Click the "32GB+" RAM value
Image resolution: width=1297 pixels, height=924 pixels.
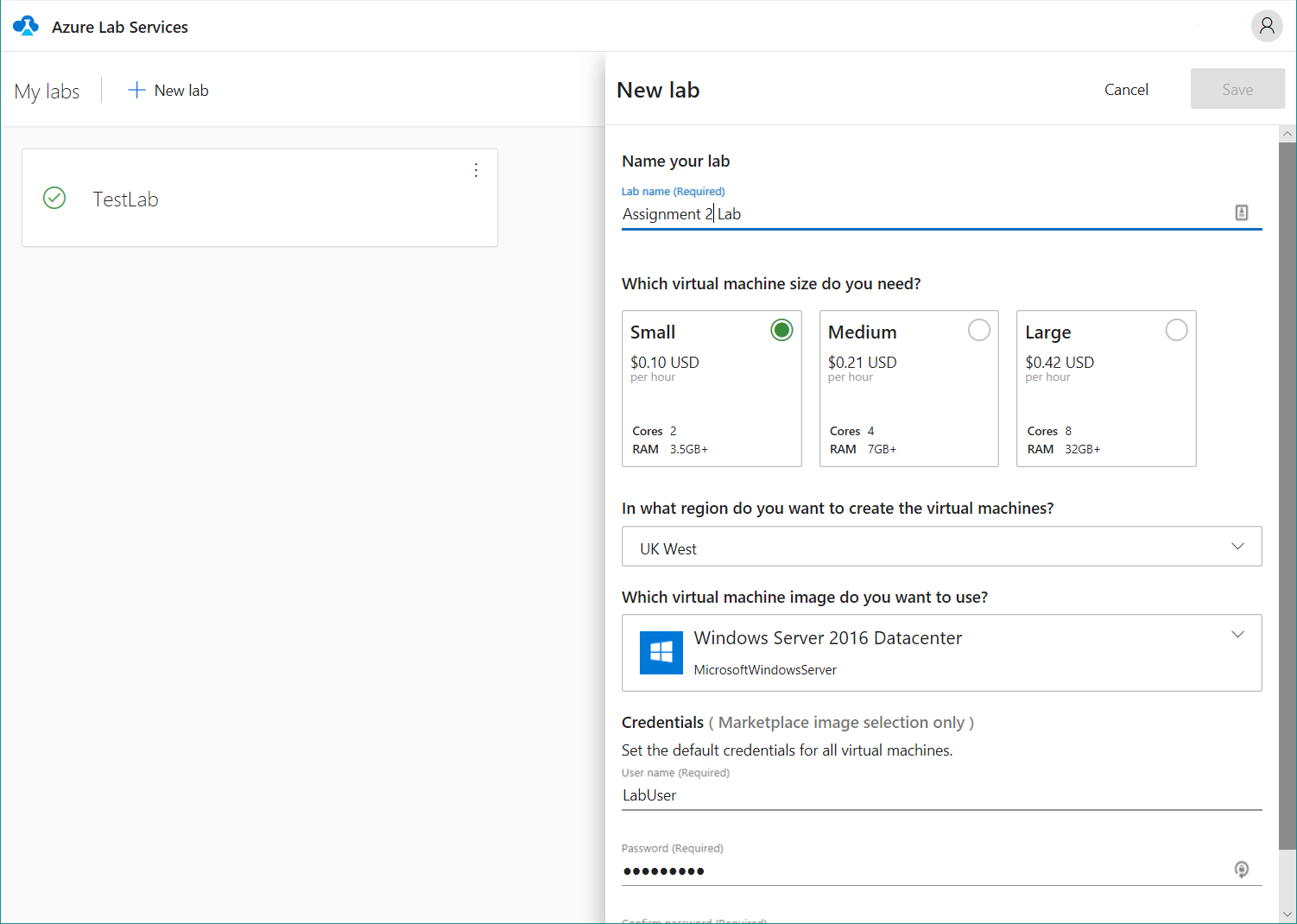[1082, 449]
